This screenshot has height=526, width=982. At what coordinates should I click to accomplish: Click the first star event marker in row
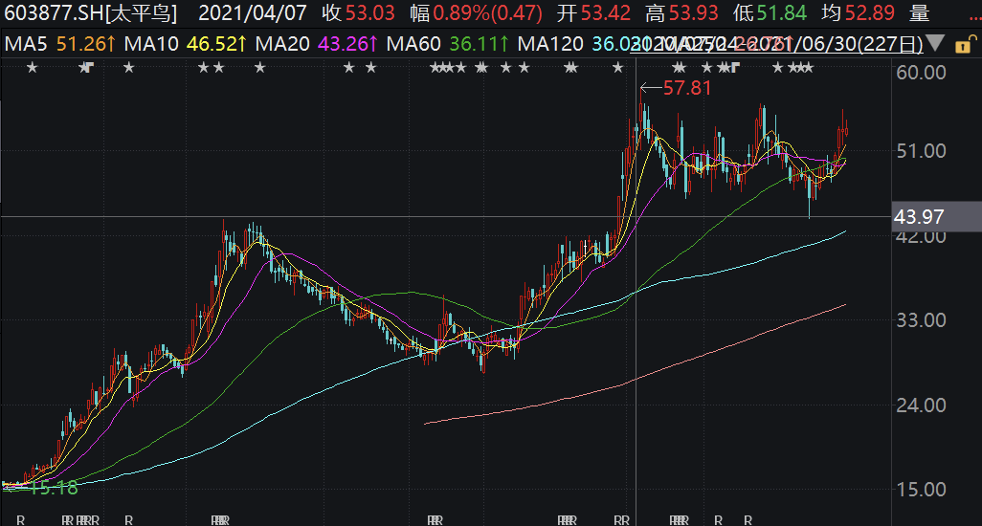32,68
